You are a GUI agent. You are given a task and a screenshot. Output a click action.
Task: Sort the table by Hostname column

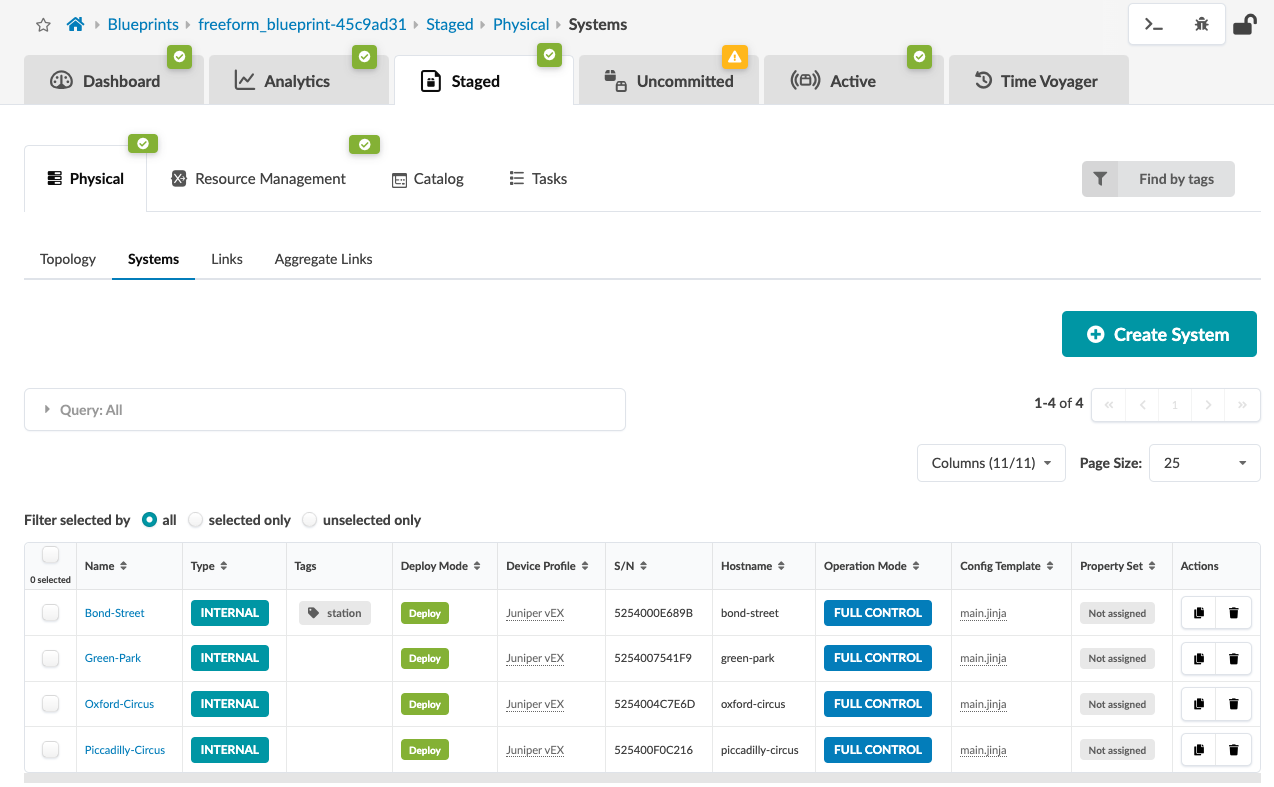752,566
